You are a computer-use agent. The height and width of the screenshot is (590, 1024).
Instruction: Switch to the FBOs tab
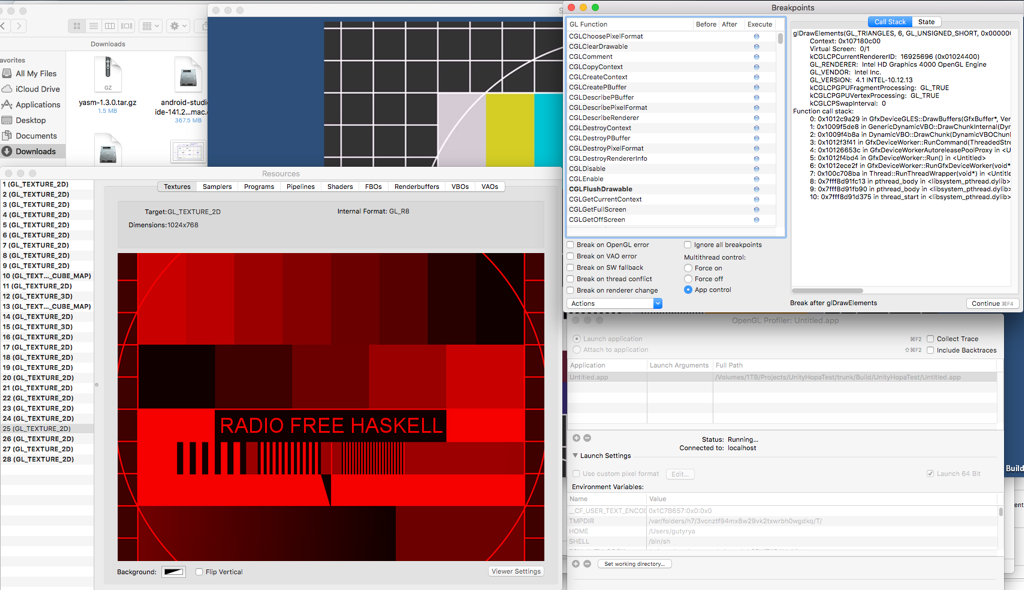coord(374,187)
